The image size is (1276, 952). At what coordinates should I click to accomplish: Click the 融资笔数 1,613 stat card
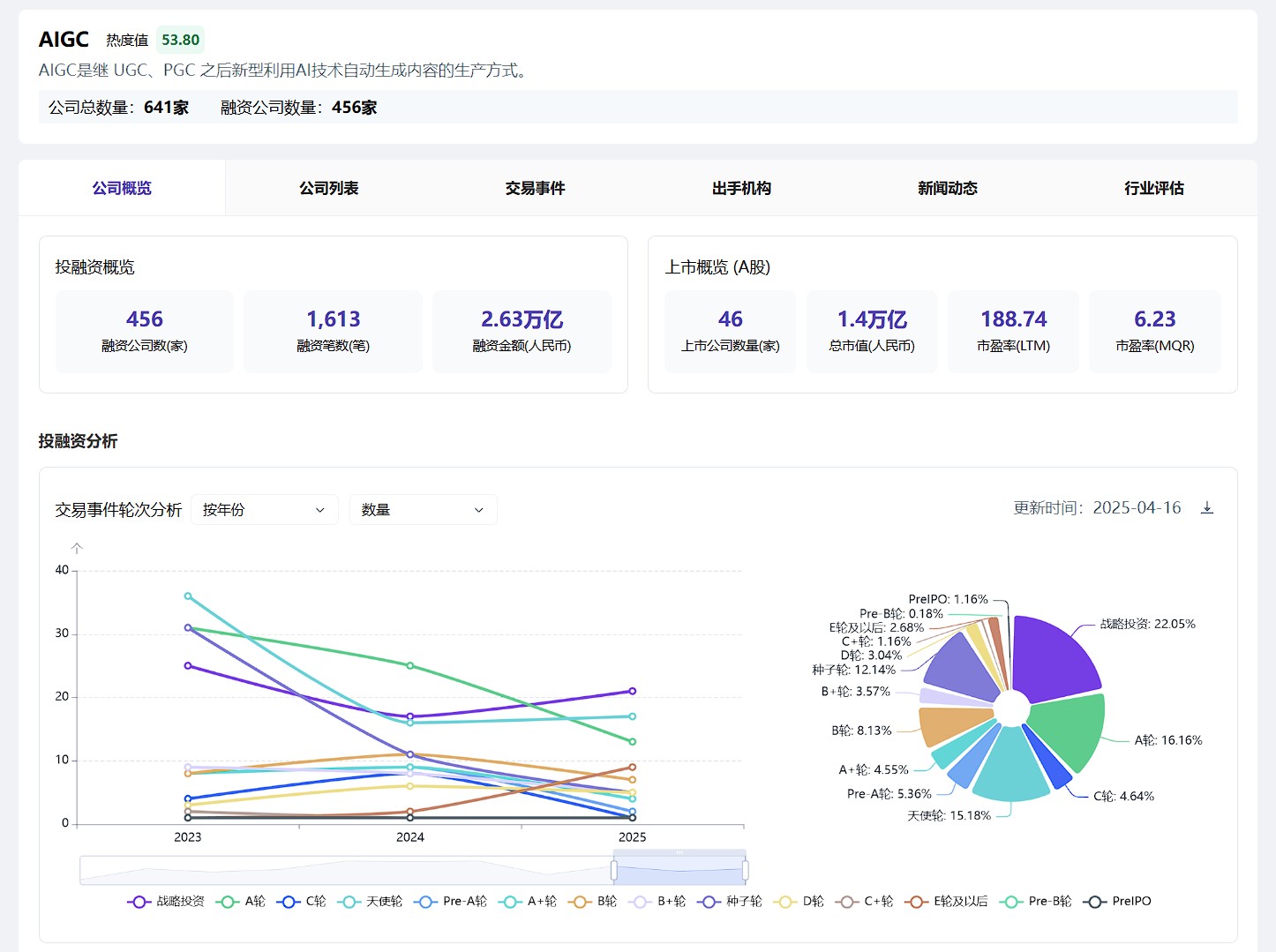(333, 331)
